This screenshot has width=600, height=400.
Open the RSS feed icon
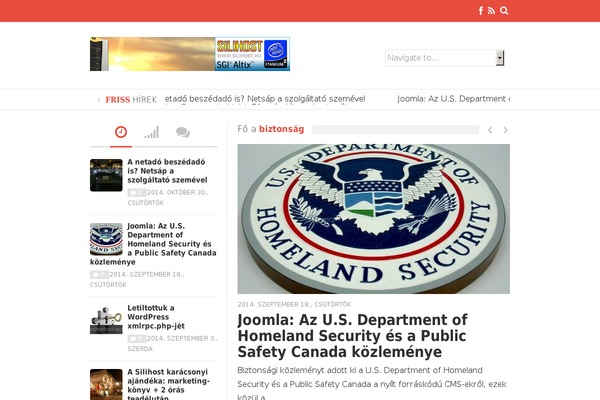tap(491, 11)
